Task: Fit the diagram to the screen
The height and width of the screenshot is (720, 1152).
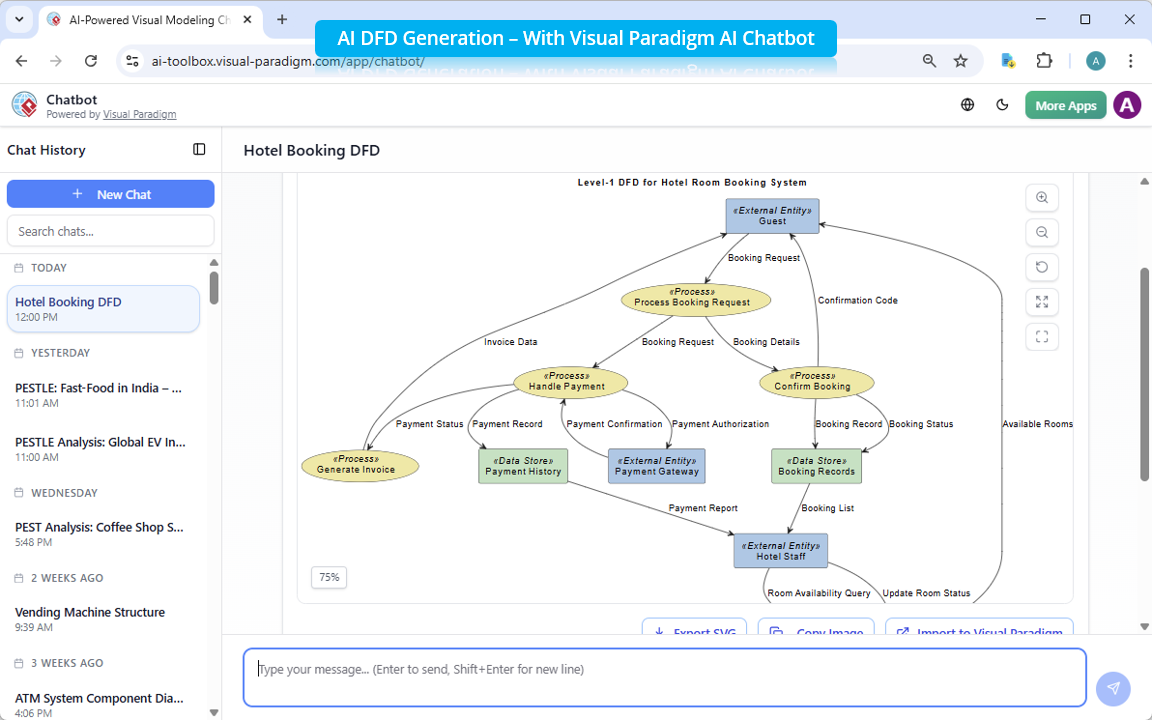Action: 1042,301
